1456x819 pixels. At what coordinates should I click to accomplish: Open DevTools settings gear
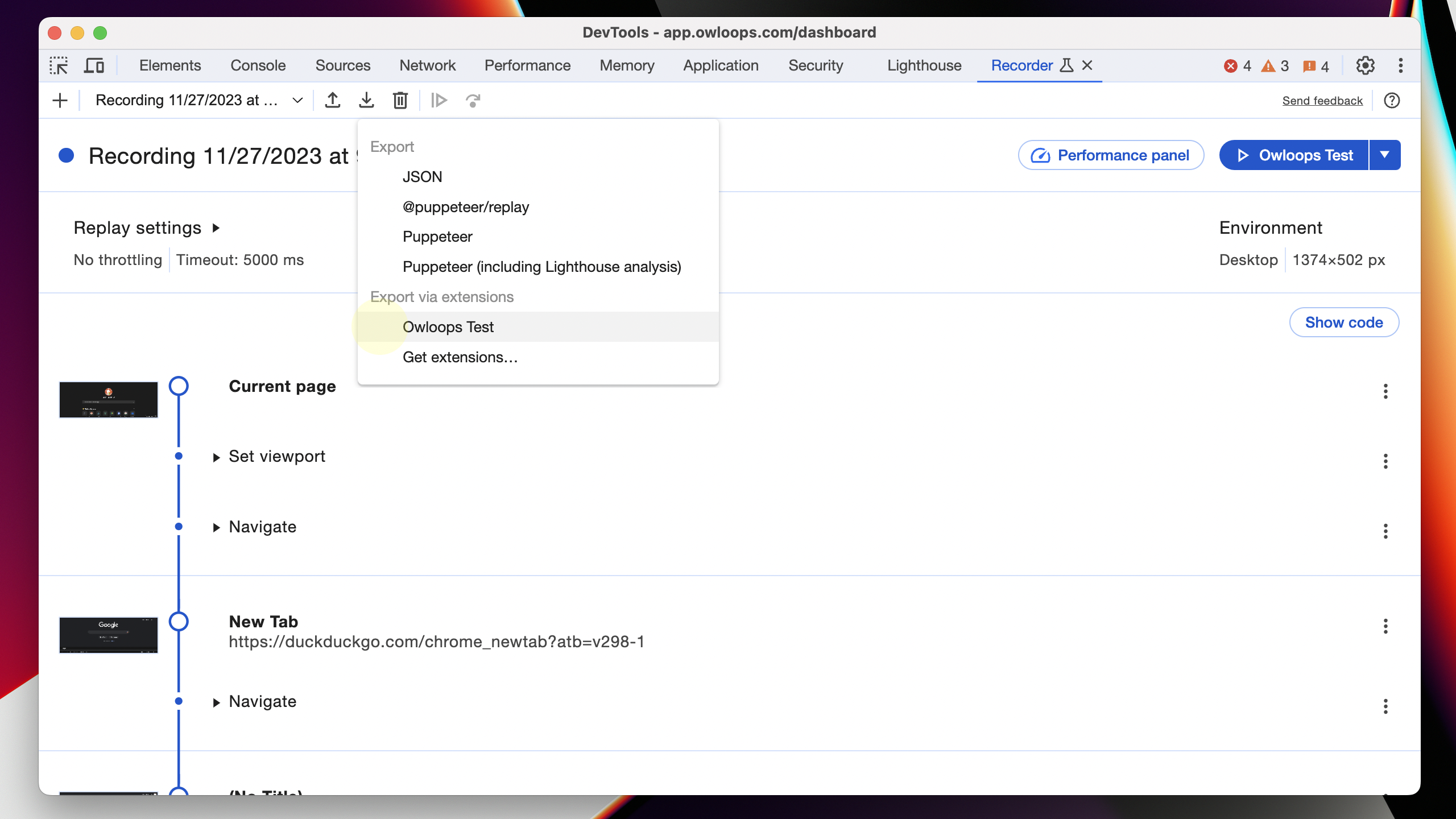click(x=1365, y=65)
